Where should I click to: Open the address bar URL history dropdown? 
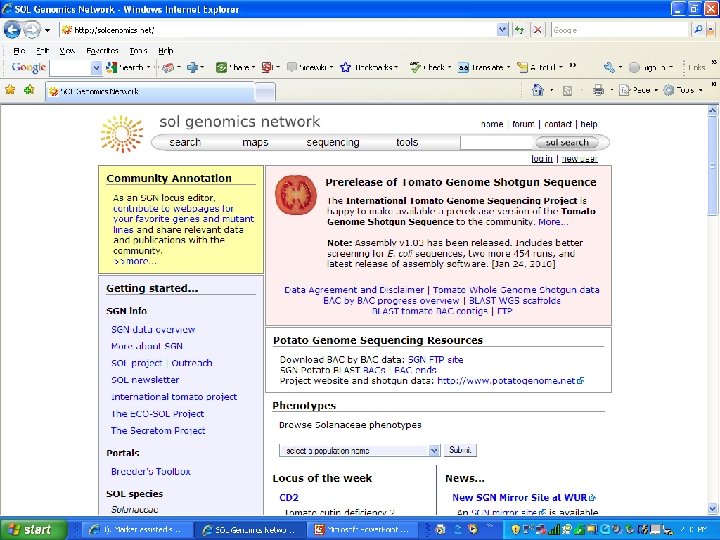pos(502,30)
